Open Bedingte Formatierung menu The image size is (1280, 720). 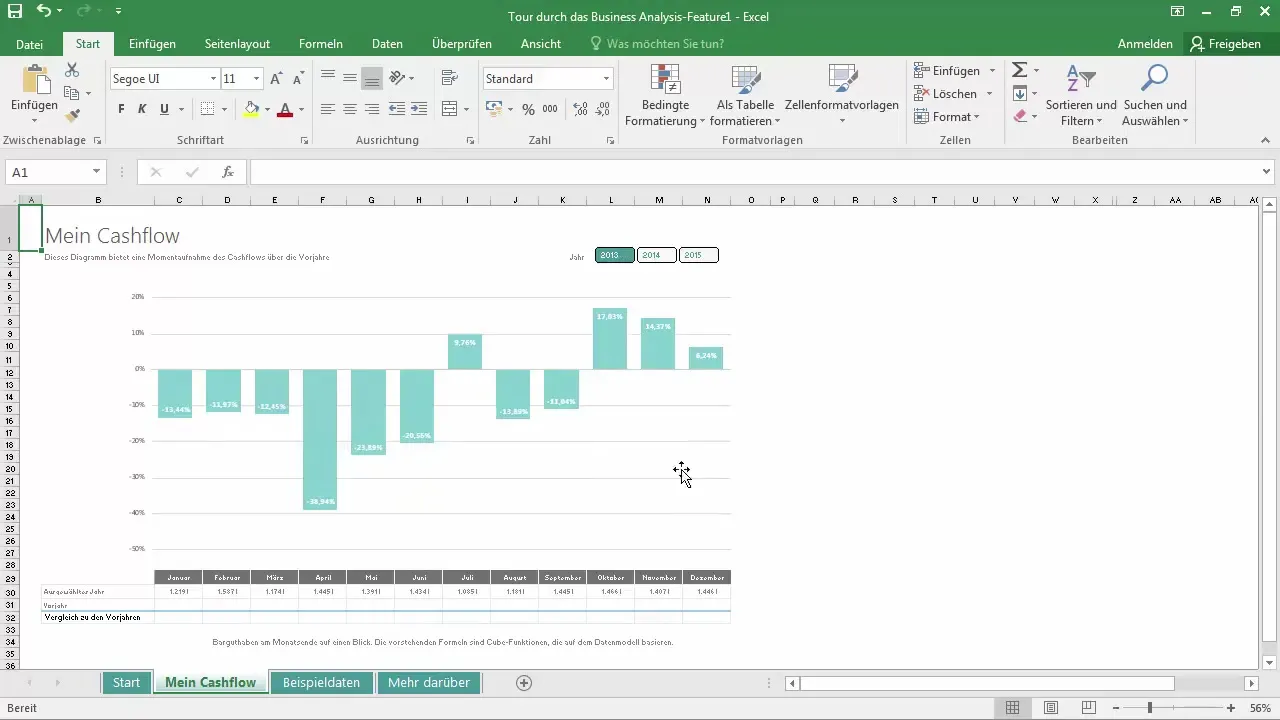point(665,96)
